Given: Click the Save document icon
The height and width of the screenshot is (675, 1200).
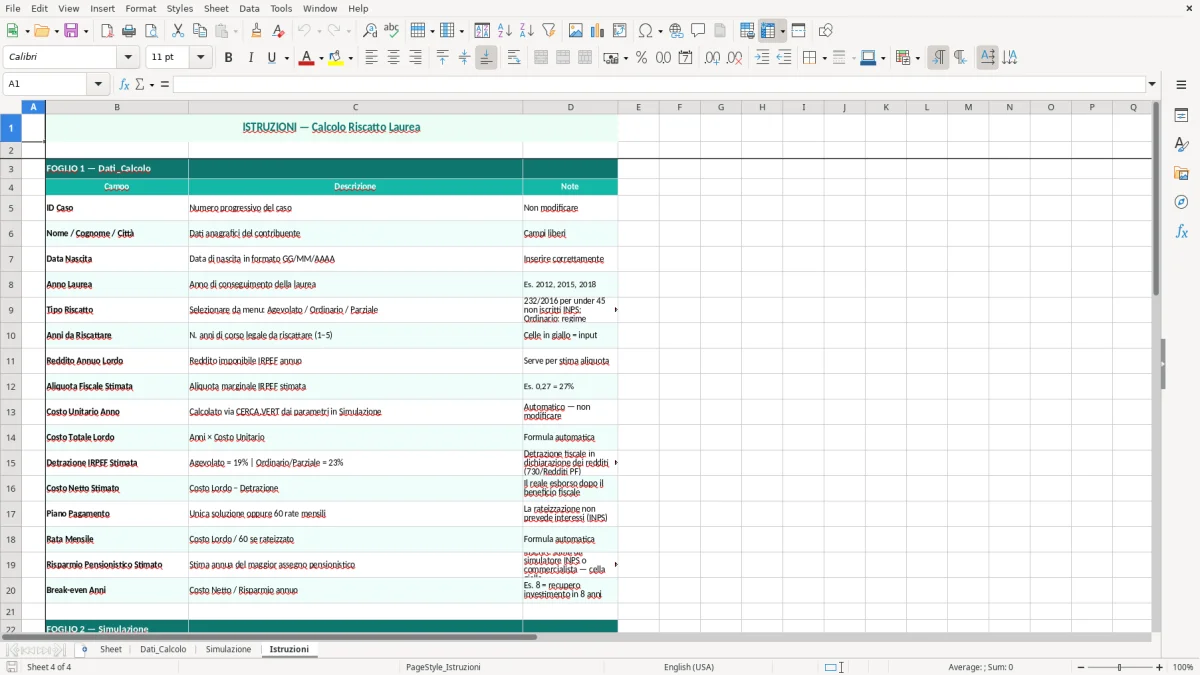Looking at the screenshot, I should pos(71,31).
